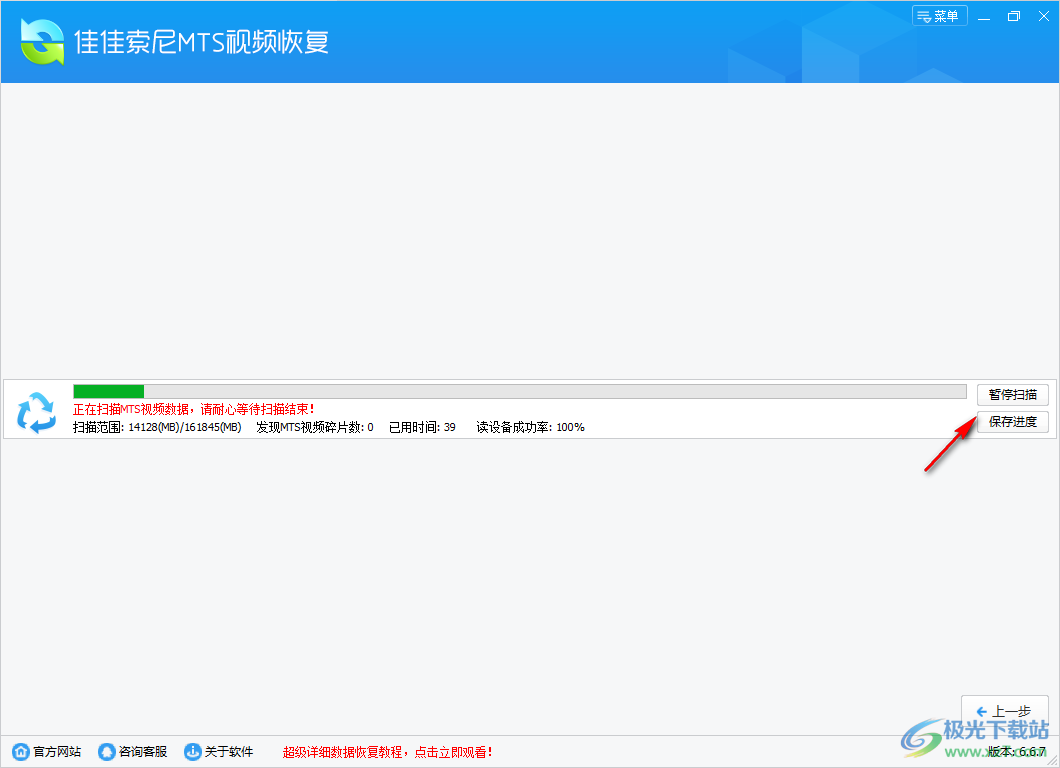Click the 版本: 6.6.7 version label
Image resolution: width=1060 pixels, height=768 pixels.
pos(1016,752)
